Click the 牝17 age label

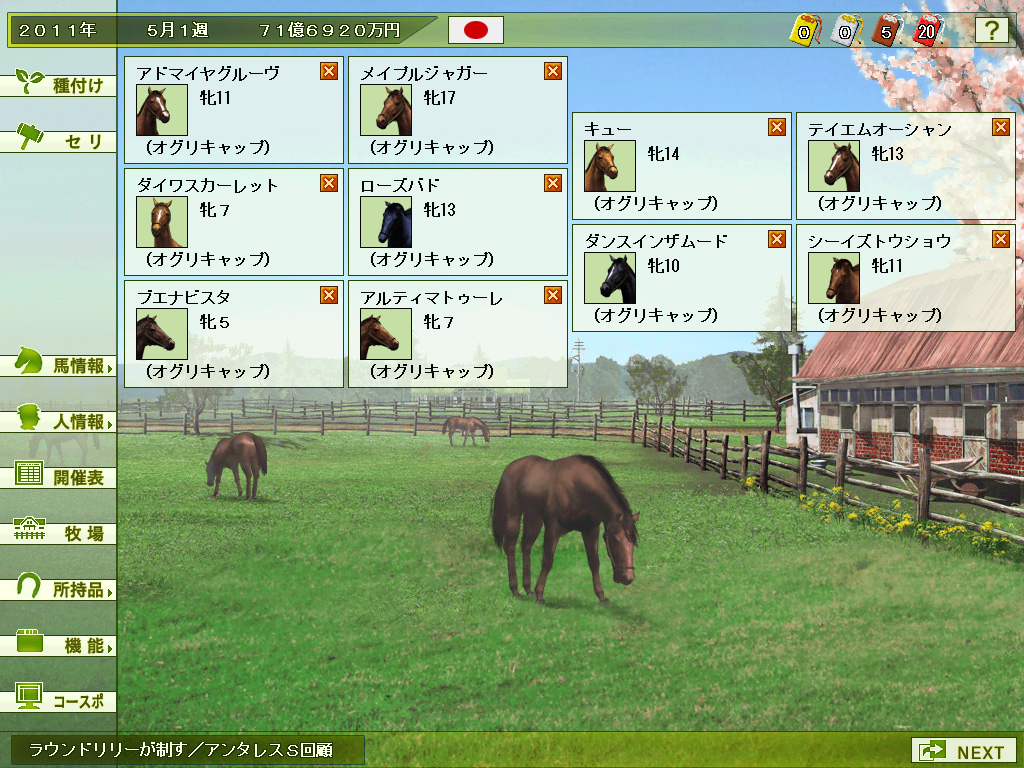click(440, 98)
